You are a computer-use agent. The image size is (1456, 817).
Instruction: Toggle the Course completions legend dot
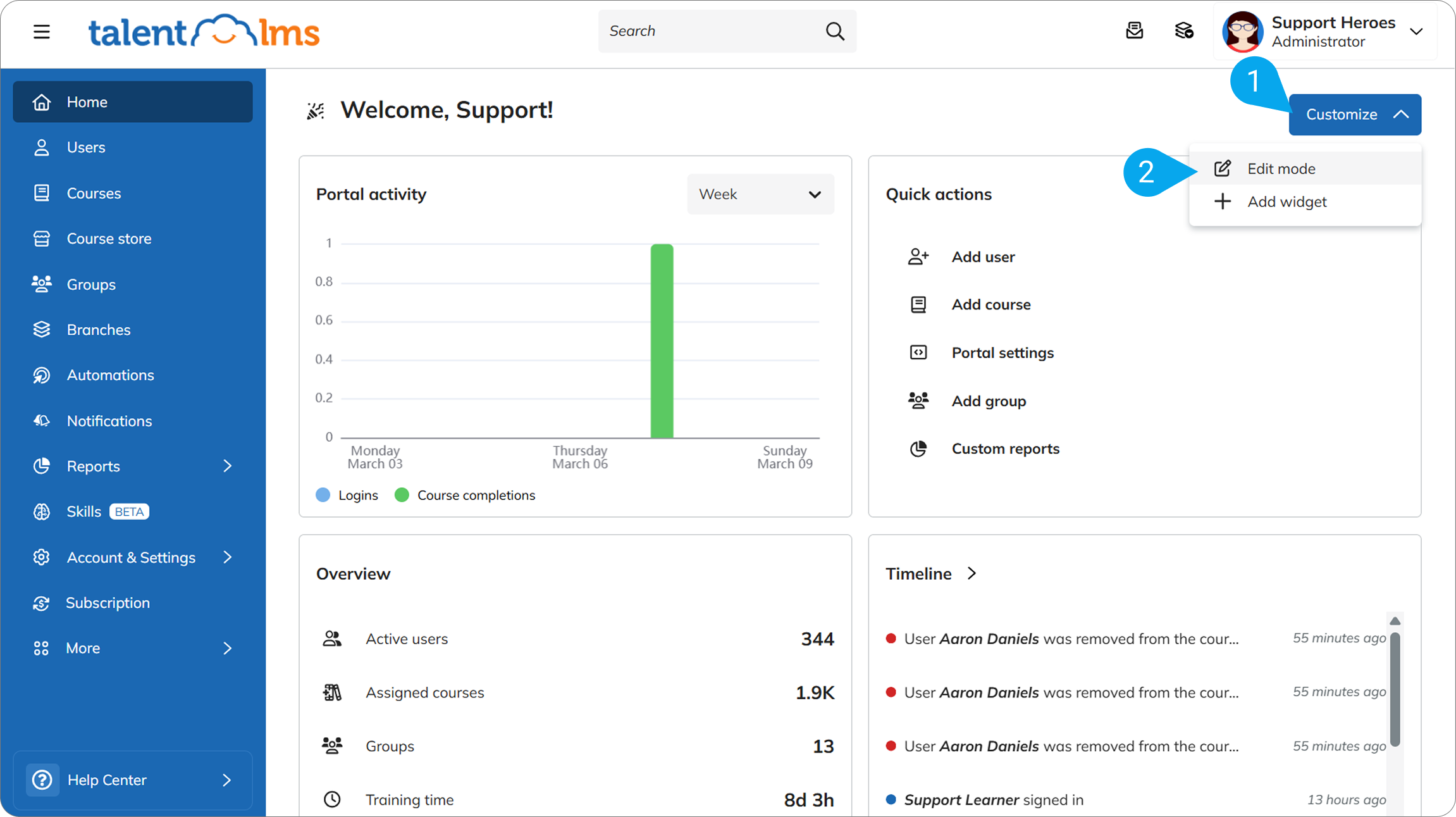(402, 495)
